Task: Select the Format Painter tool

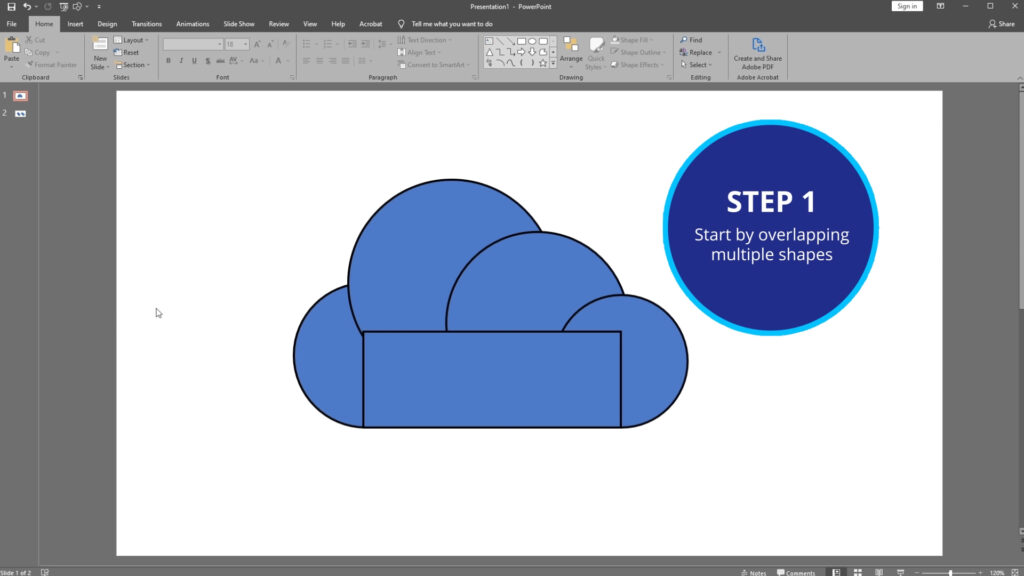Action: pyautogui.click(x=53, y=64)
